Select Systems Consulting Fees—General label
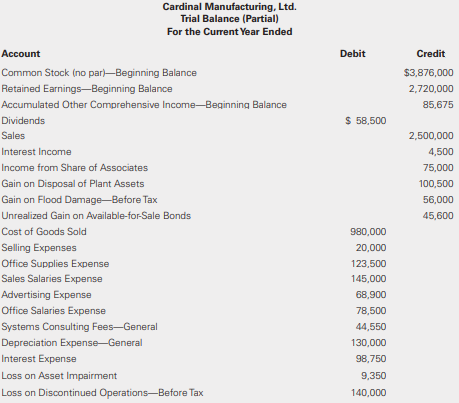Screen dimensions: 459x403 pos(79,327)
